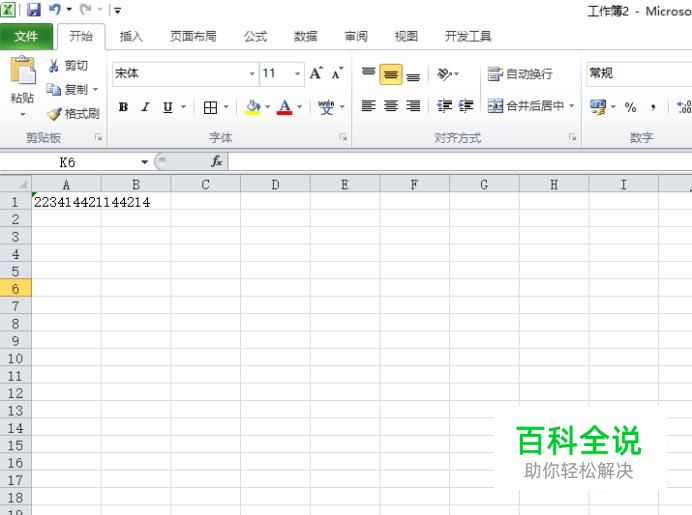Open customize quick access toolbar dropdown
692x515 pixels.
click(x=117, y=10)
